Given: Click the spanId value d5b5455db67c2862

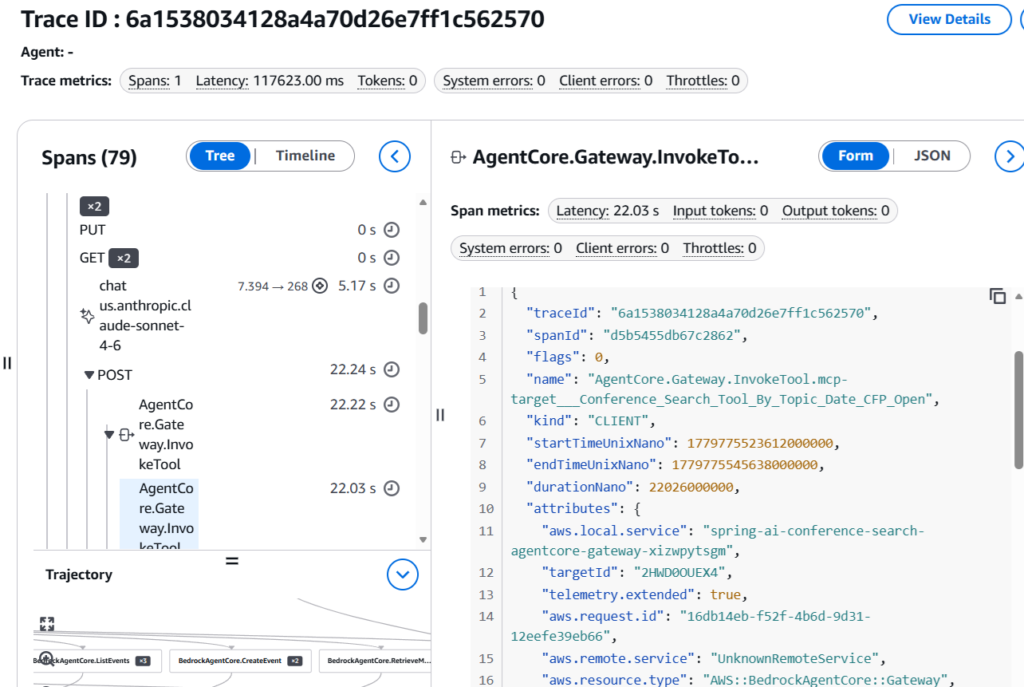Looking at the screenshot, I should point(672,336).
